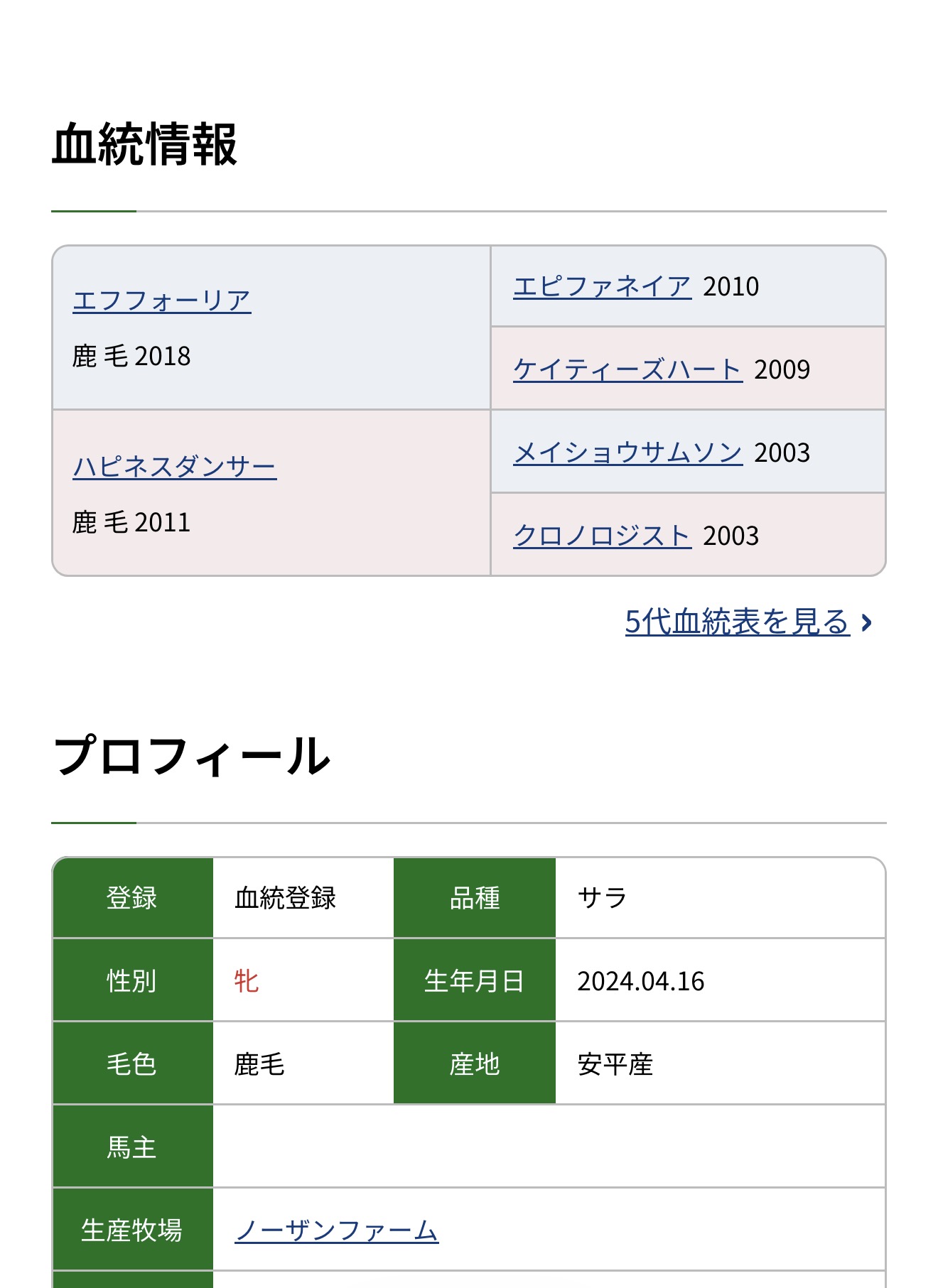
Task: Click chevron arrow beside 5代血統表を見る
Action: click(866, 623)
